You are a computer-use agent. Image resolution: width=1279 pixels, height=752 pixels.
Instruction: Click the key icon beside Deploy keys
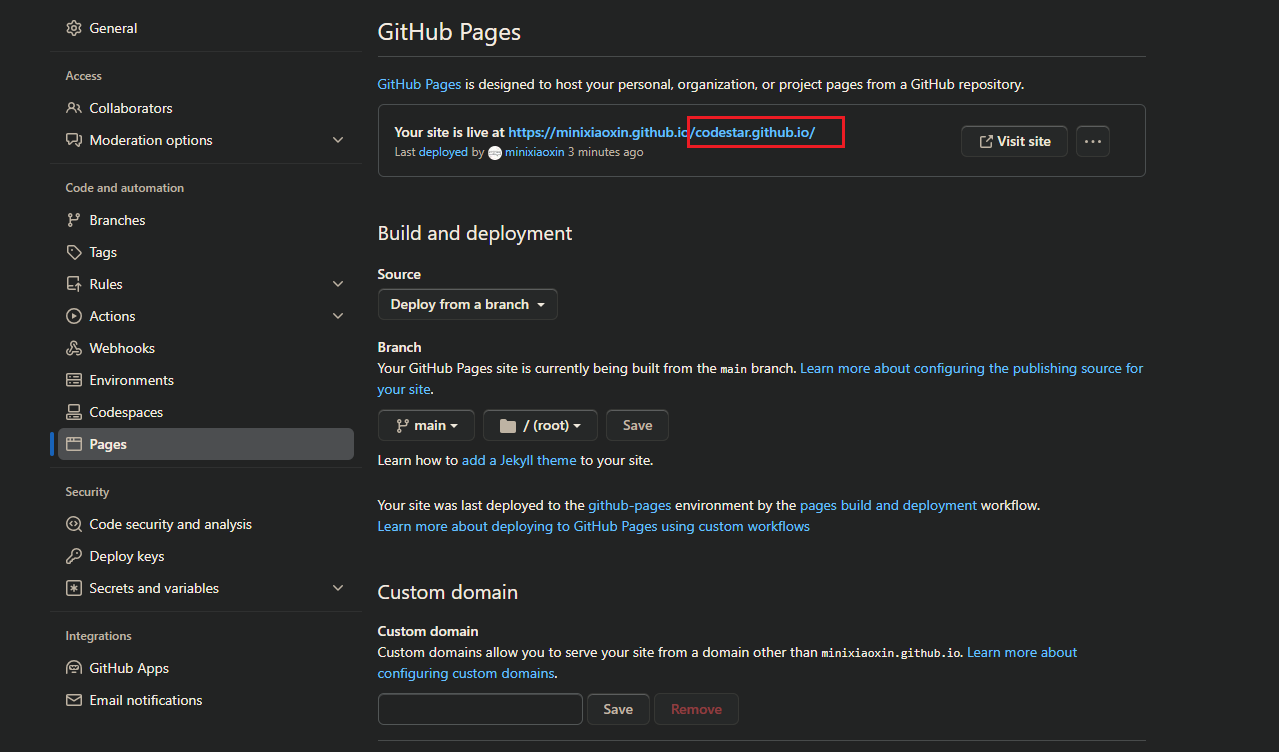74,556
